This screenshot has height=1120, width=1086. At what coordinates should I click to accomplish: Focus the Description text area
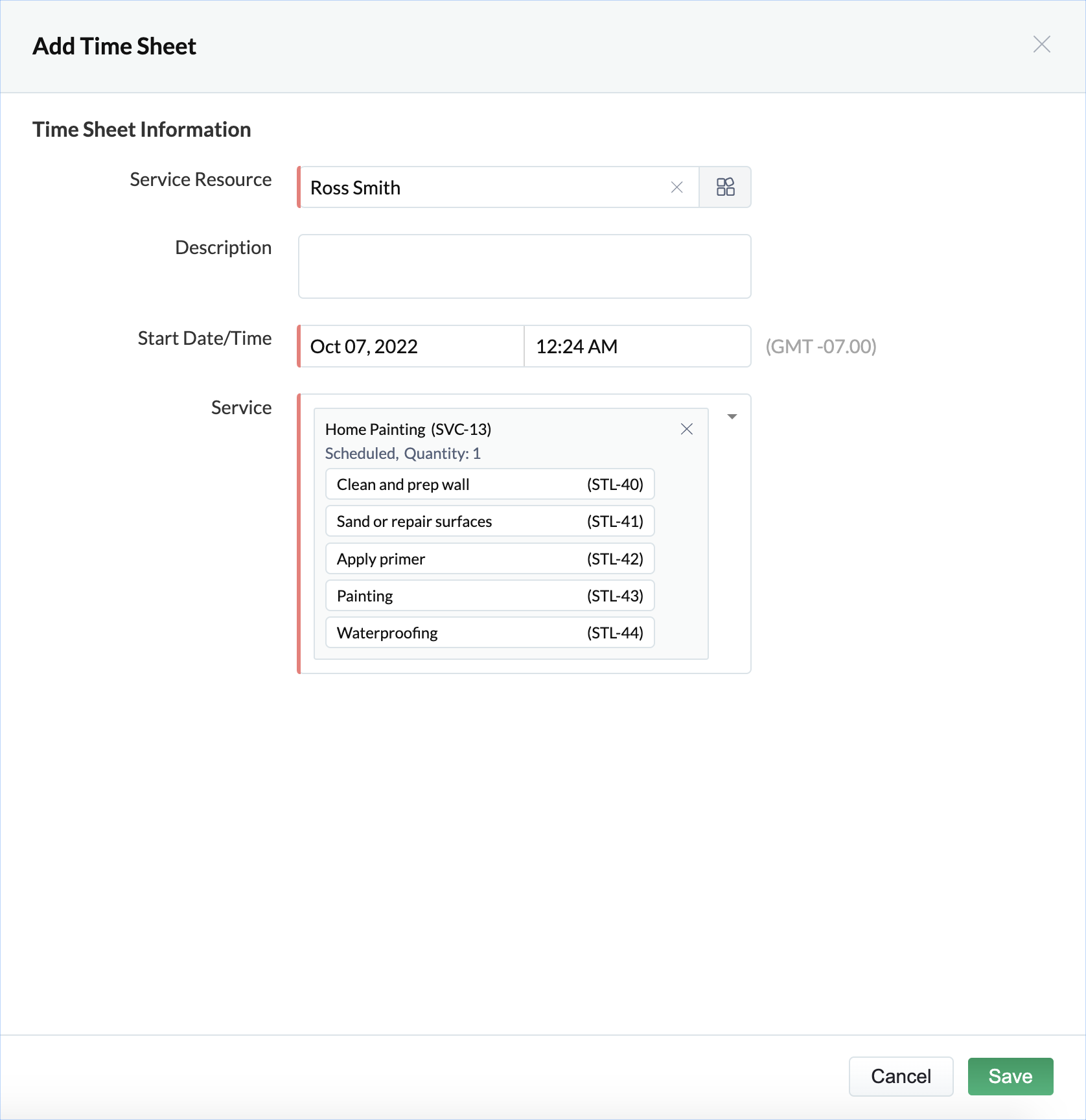click(524, 266)
